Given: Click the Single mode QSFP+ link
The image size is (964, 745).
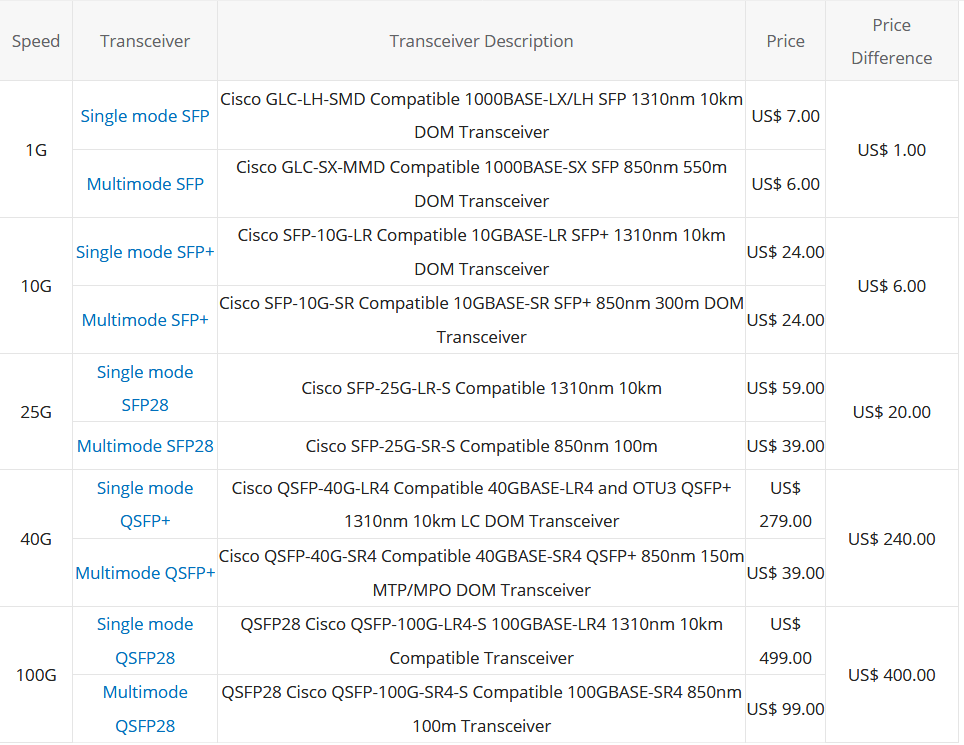Looking at the screenshot, I should pos(144,505).
